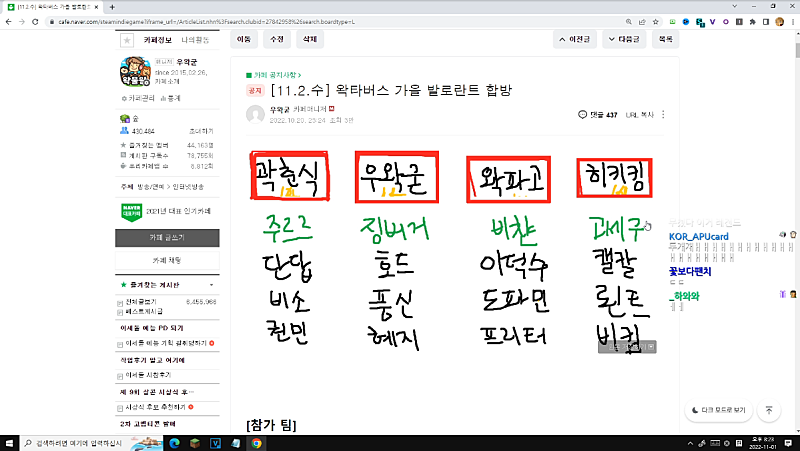Open Chrome three-dot menu
The image size is (800, 451).
(793, 22)
